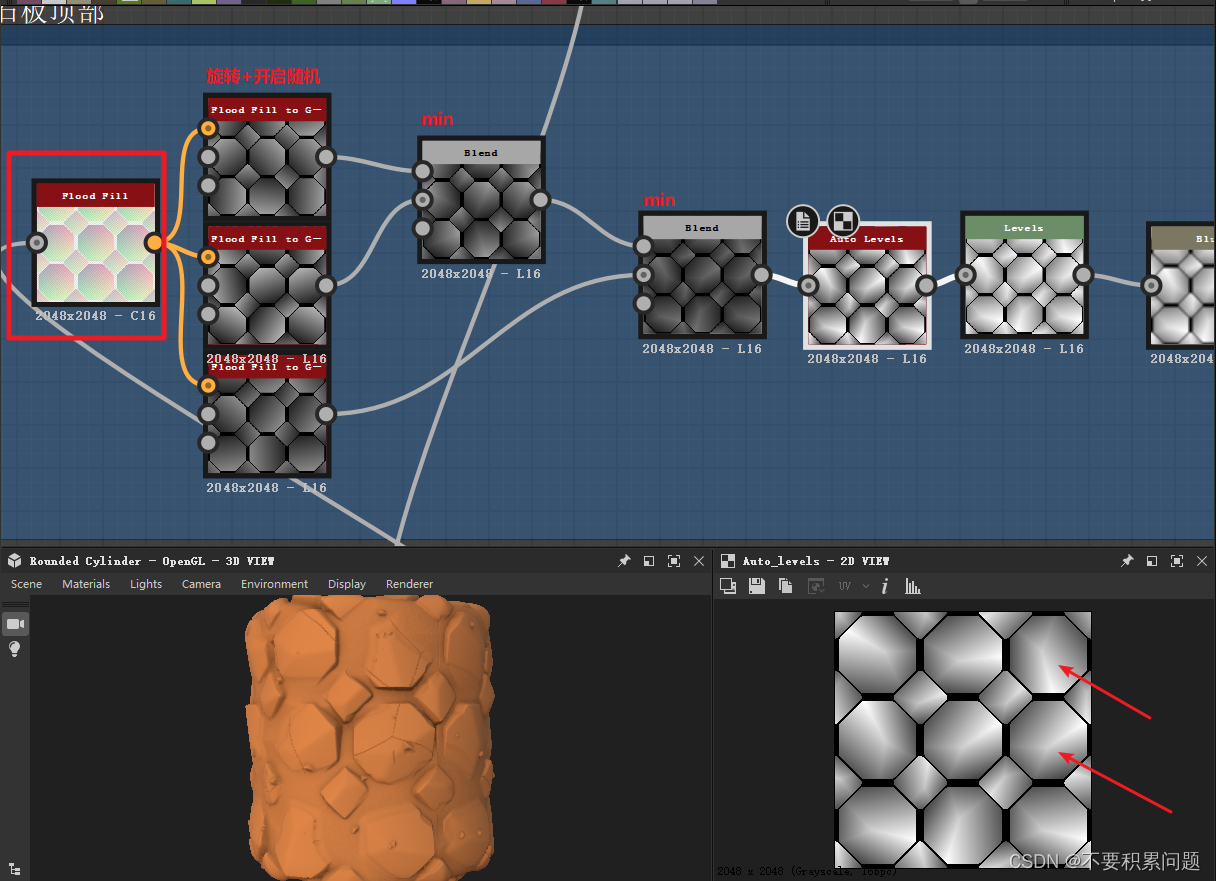Open the Scene menu
The image size is (1216, 881).
[27, 584]
